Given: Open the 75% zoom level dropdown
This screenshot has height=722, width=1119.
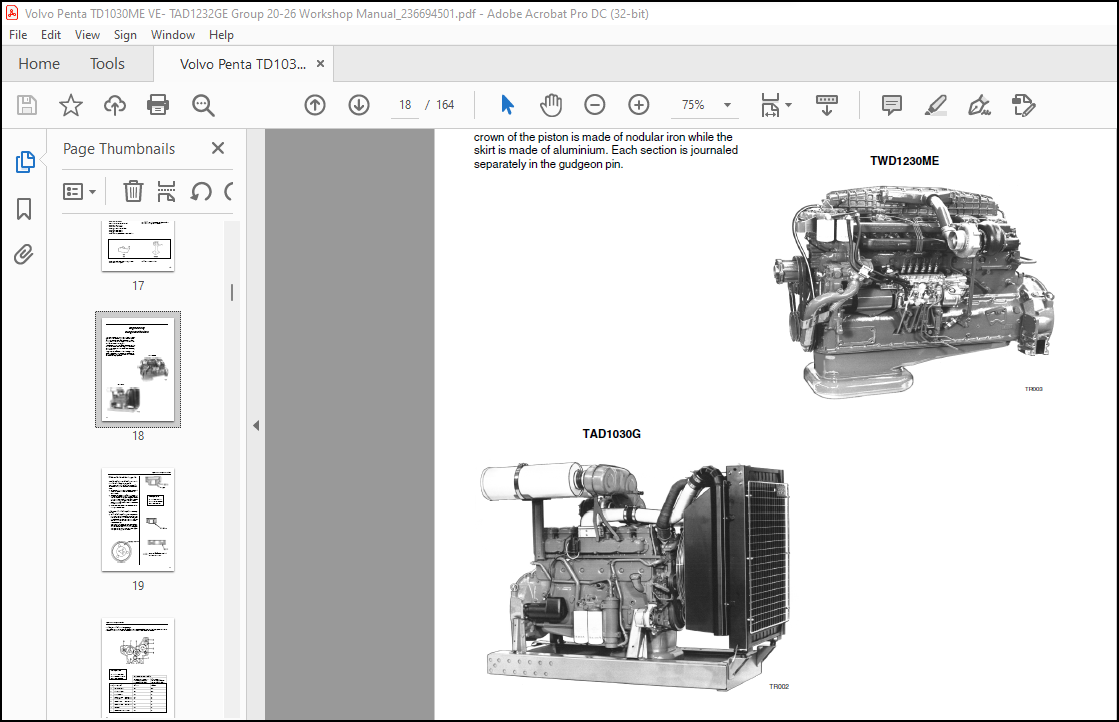Looking at the screenshot, I should point(727,105).
